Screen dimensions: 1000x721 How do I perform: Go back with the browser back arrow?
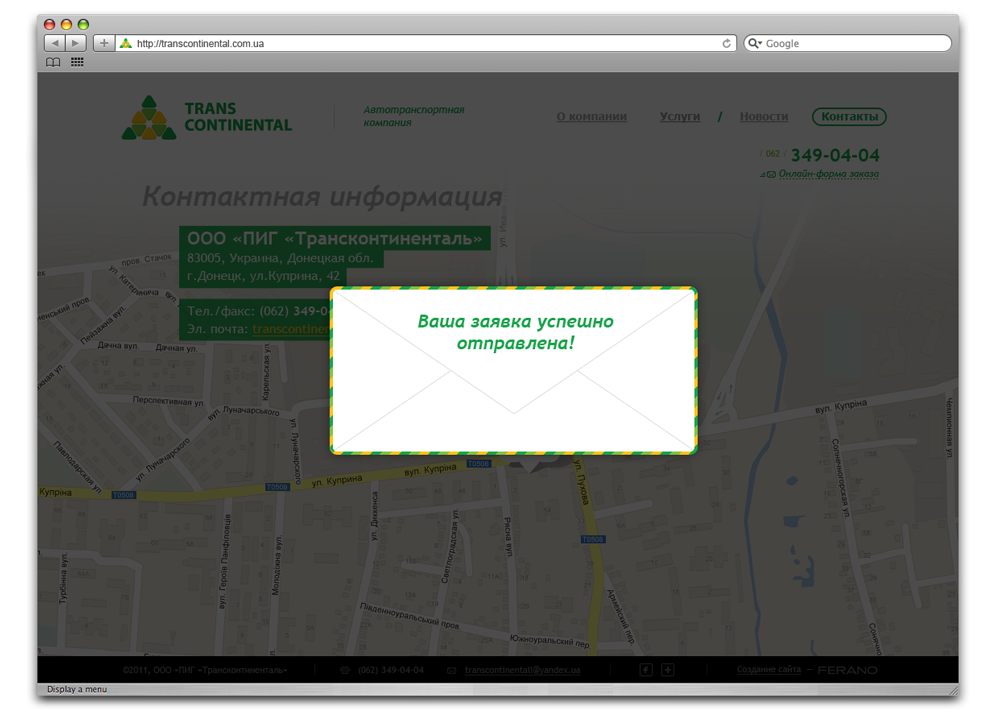pyautogui.click(x=55, y=43)
